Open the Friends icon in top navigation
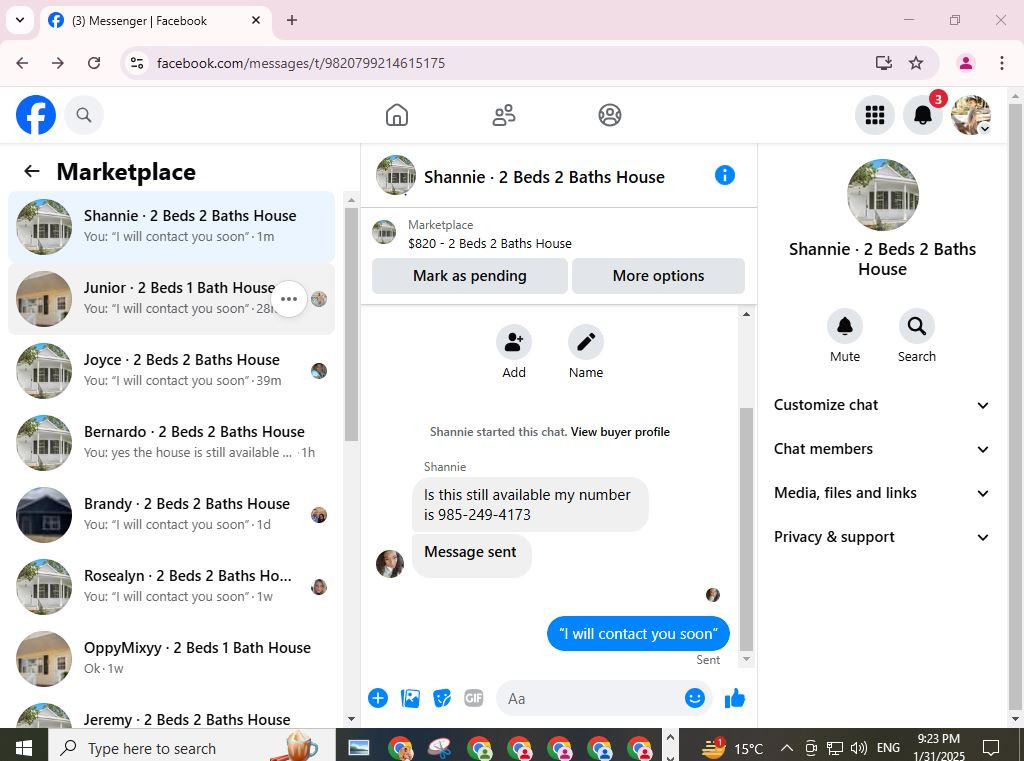1024x761 pixels. tap(504, 115)
